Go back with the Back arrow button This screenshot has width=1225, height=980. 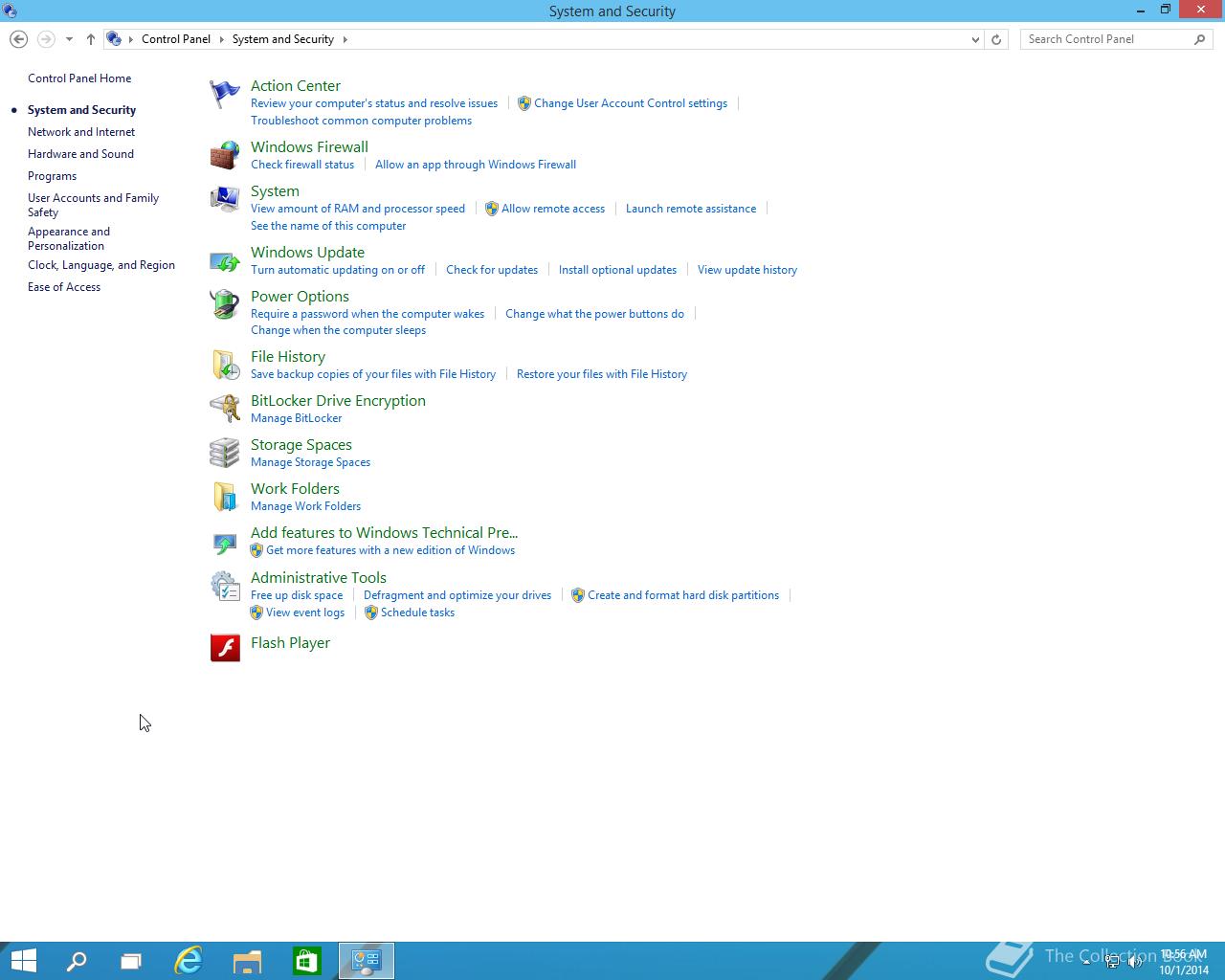point(18,39)
